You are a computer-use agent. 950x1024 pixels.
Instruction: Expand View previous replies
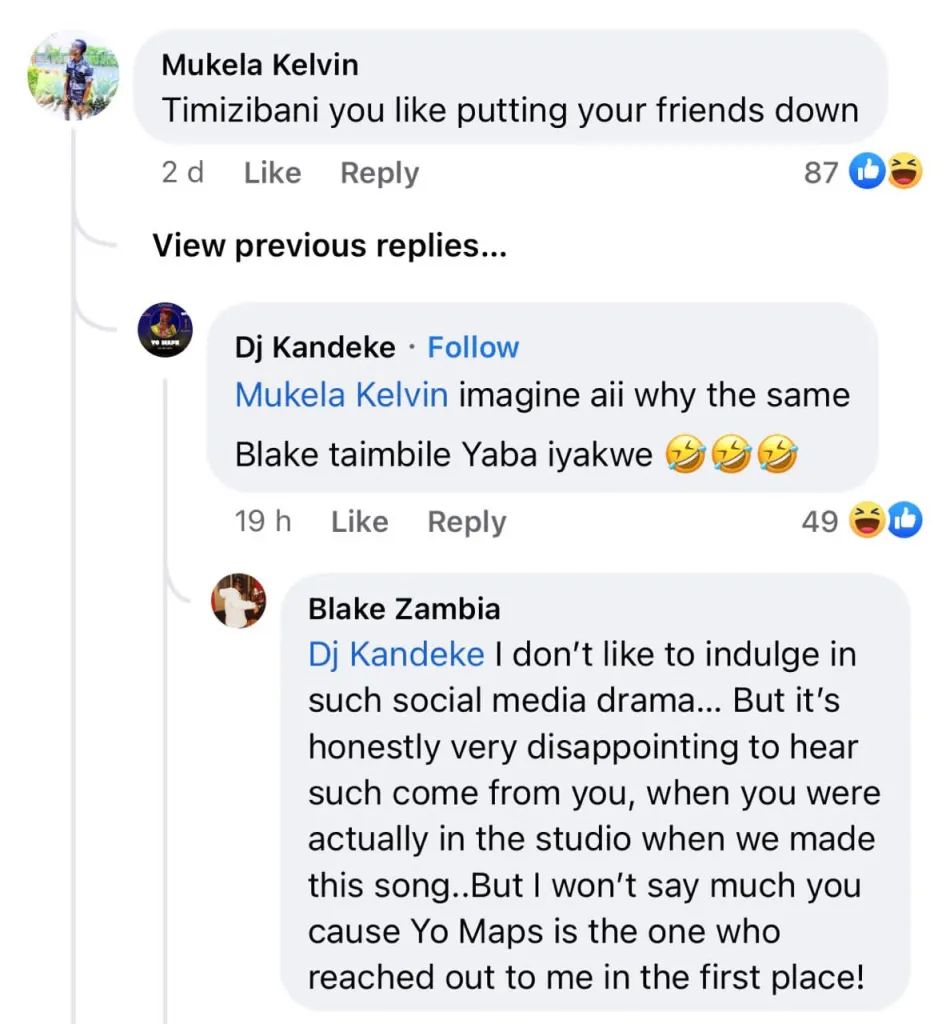(x=329, y=246)
